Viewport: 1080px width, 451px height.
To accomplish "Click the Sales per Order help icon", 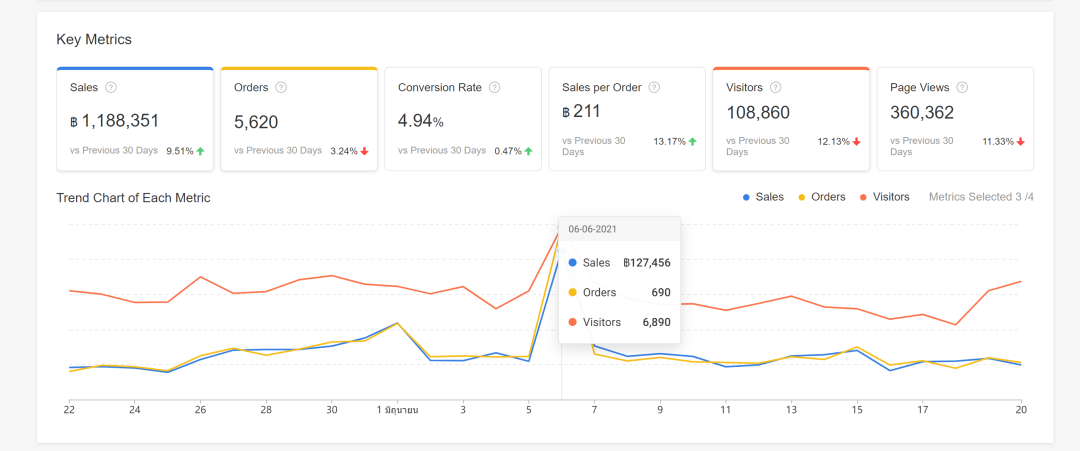I will pyautogui.click(x=654, y=88).
